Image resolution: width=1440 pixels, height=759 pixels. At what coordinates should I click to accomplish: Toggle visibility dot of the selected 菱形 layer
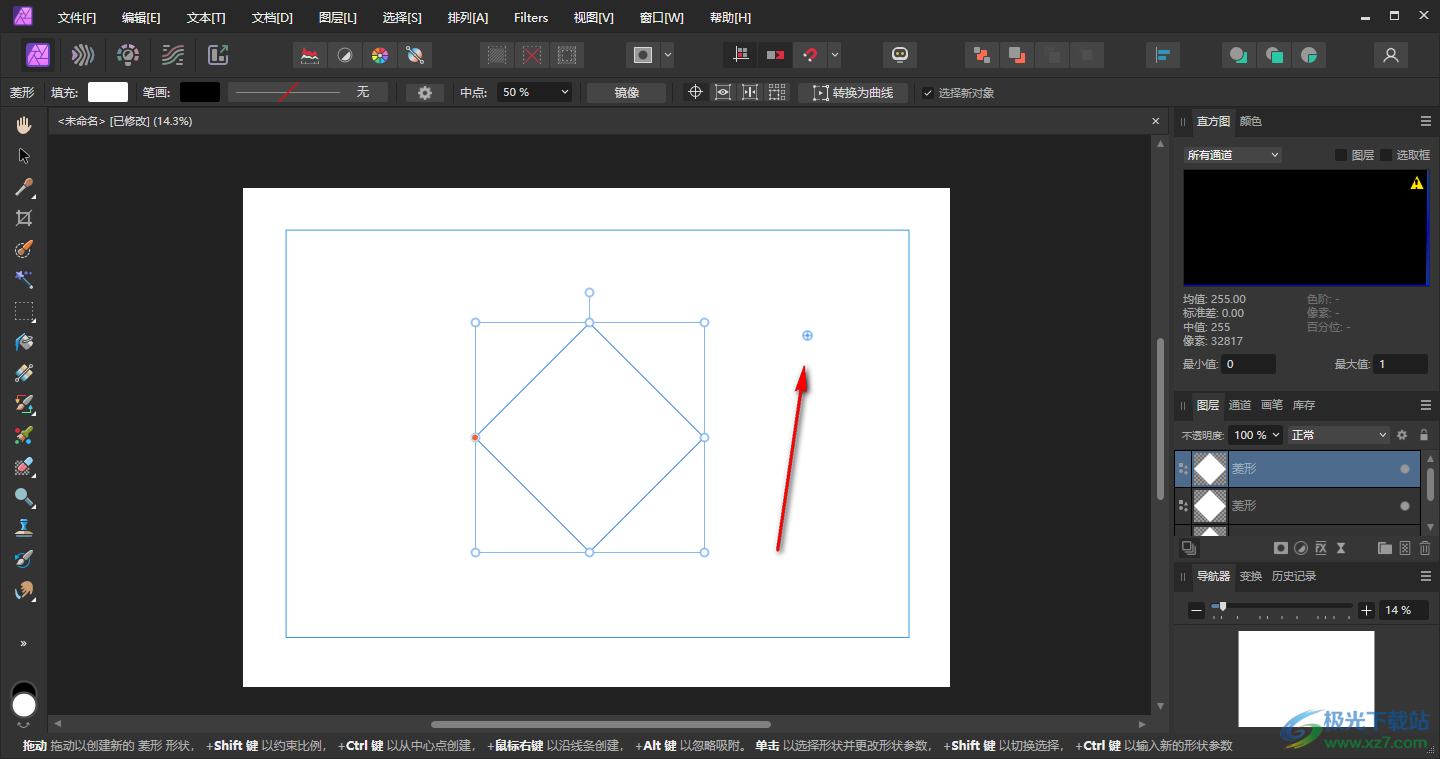click(x=1404, y=469)
